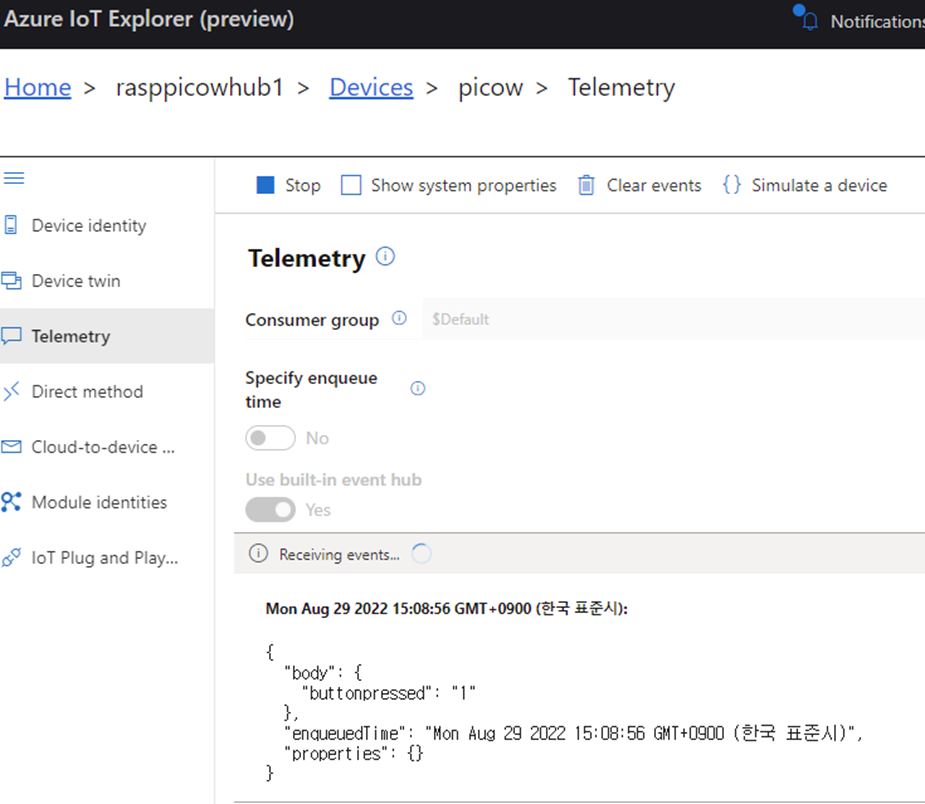This screenshot has height=804, width=925.
Task: Toggle the Use built-in event hub switch
Action: pyautogui.click(x=271, y=510)
